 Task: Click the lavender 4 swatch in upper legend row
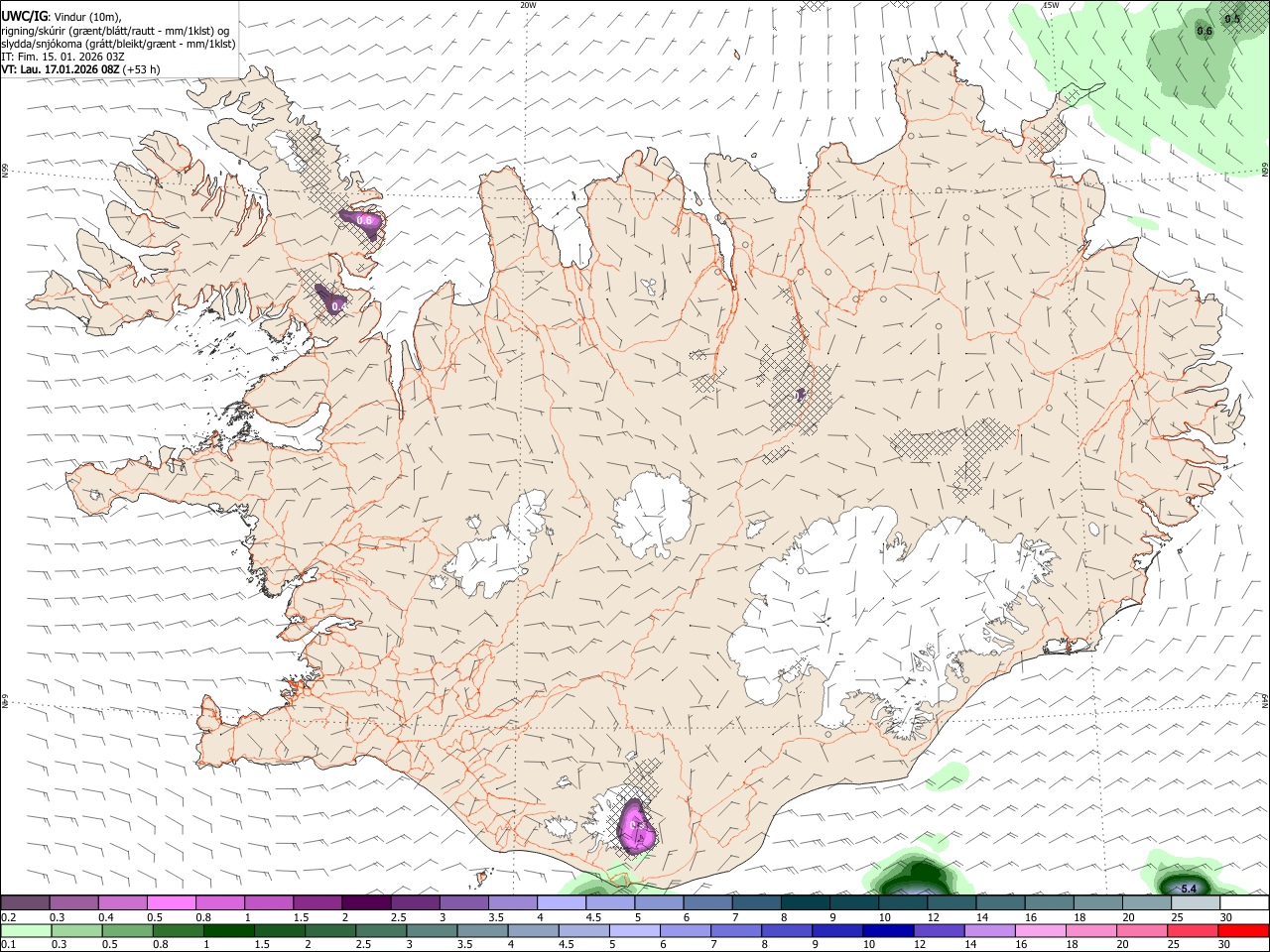click(x=562, y=903)
